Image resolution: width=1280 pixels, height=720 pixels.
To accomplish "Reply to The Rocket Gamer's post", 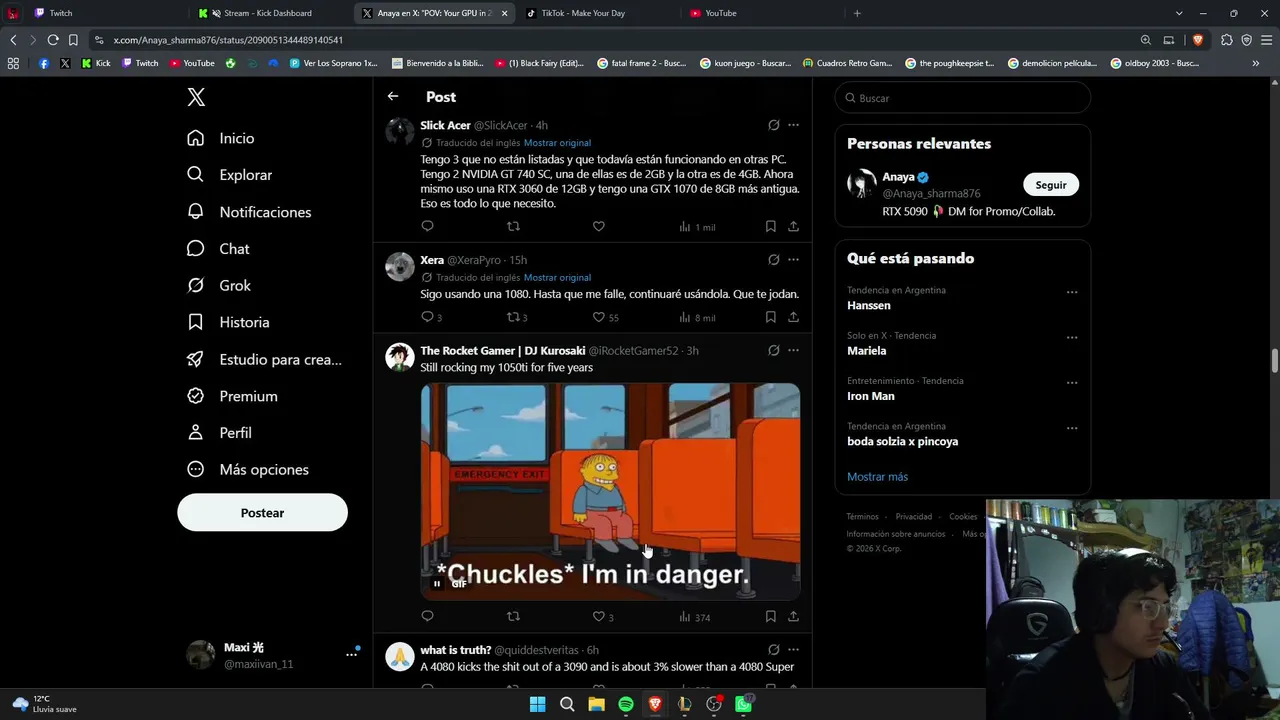I will [x=427, y=616].
